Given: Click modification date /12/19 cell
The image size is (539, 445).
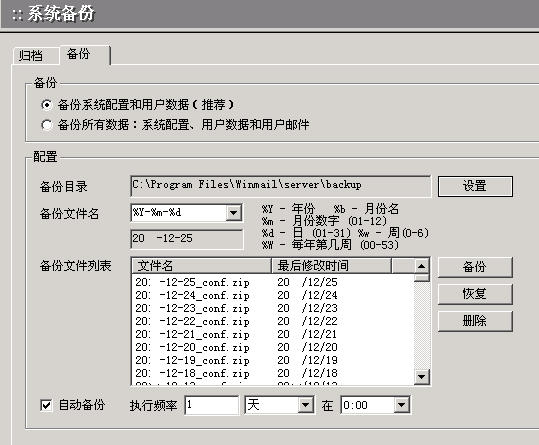Looking at the screenshot, I should pos(308,361).
